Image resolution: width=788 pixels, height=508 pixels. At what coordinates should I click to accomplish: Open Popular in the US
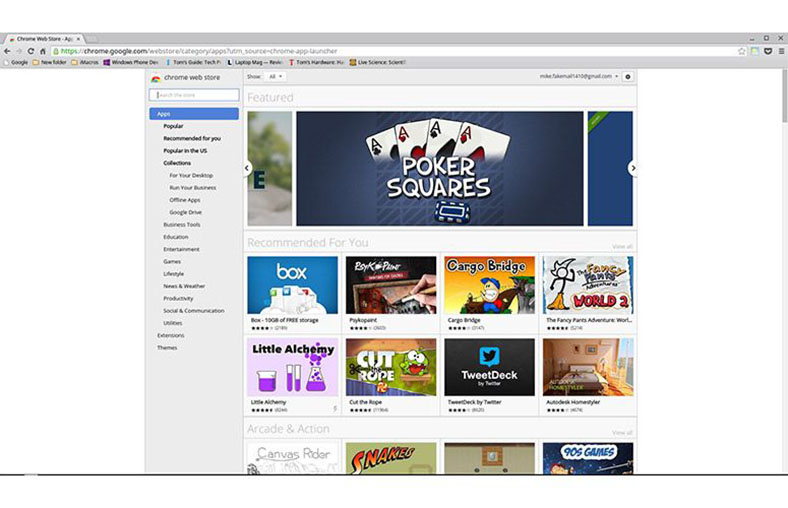185,151
